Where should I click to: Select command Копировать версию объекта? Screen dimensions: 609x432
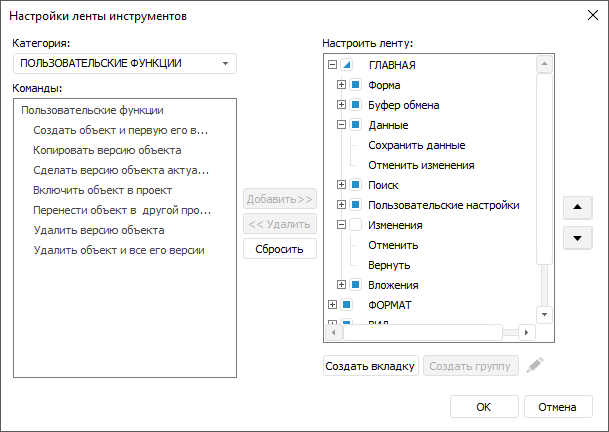point(107,150)
